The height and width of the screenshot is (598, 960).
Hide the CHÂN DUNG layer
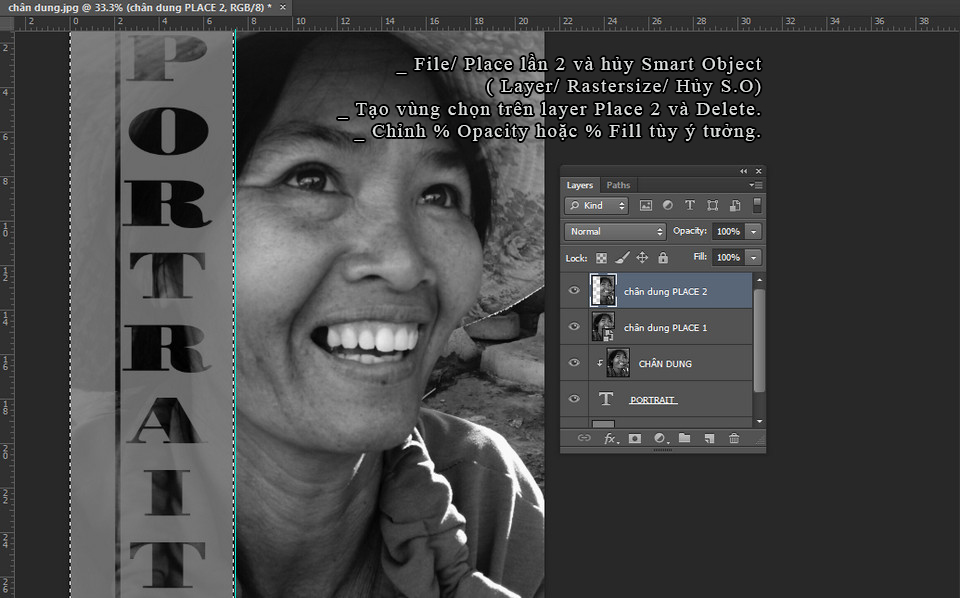(x=574, y=363)
